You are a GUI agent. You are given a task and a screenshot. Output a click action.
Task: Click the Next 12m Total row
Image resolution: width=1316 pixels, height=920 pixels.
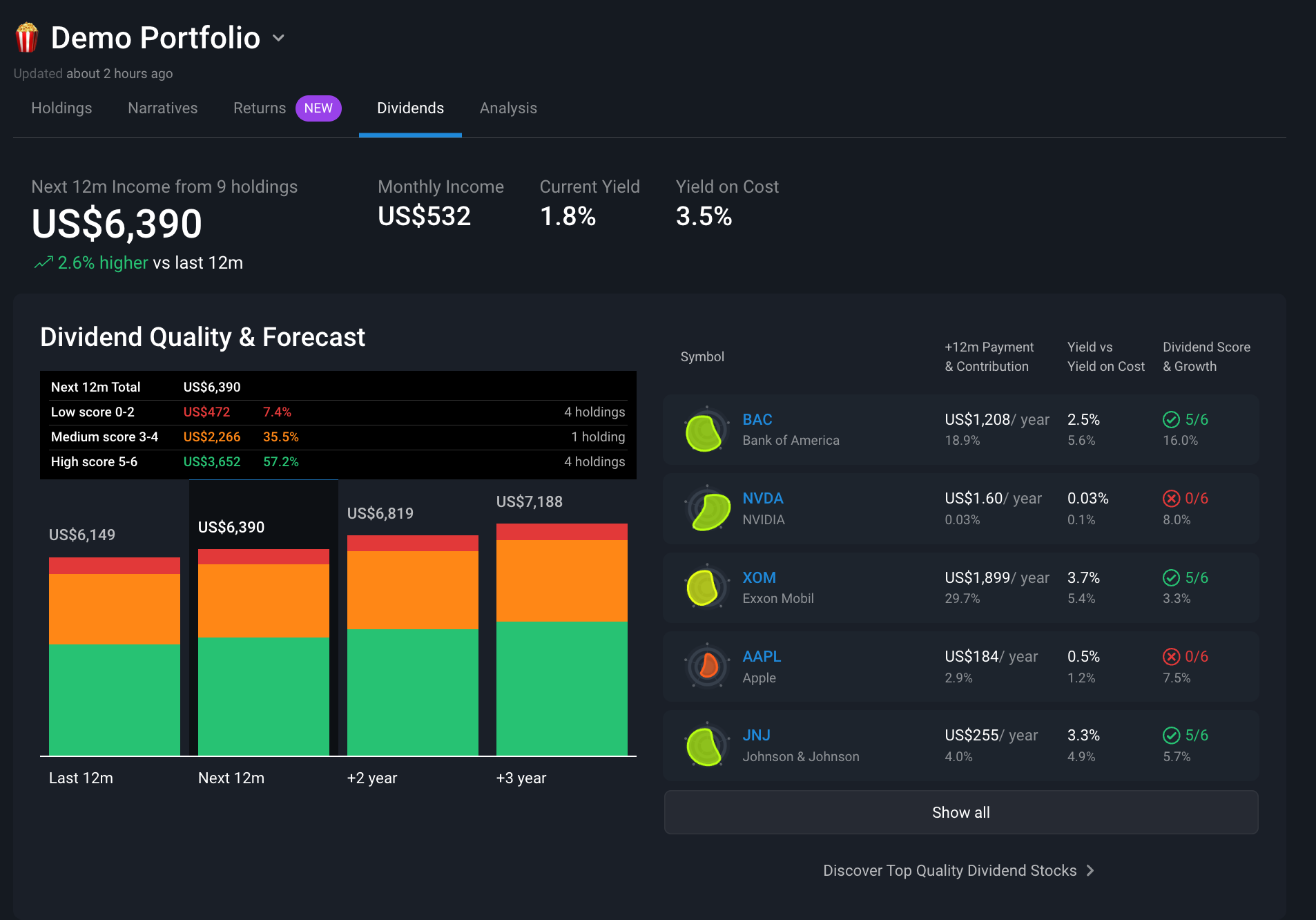pyautogui.click(x=338, y=387)
